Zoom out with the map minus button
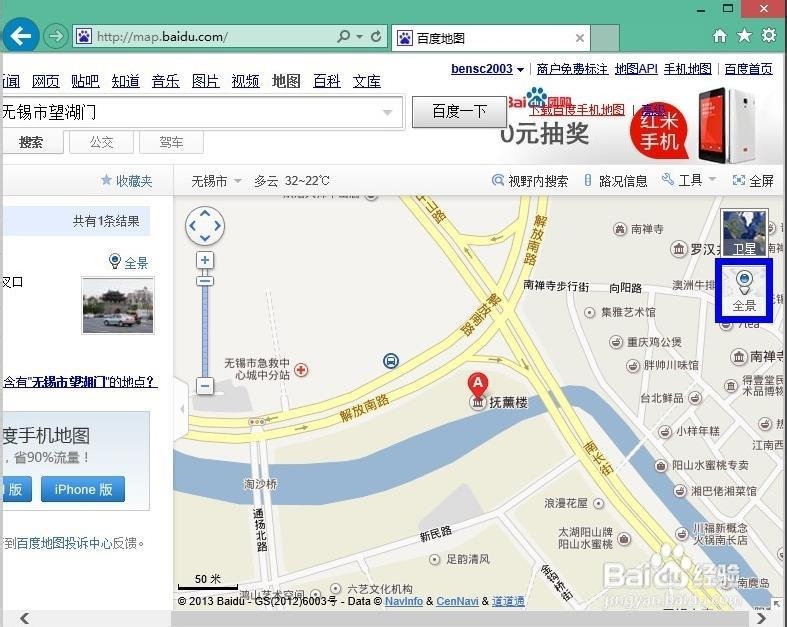This screenshot has width=787, height=627. 205,386
